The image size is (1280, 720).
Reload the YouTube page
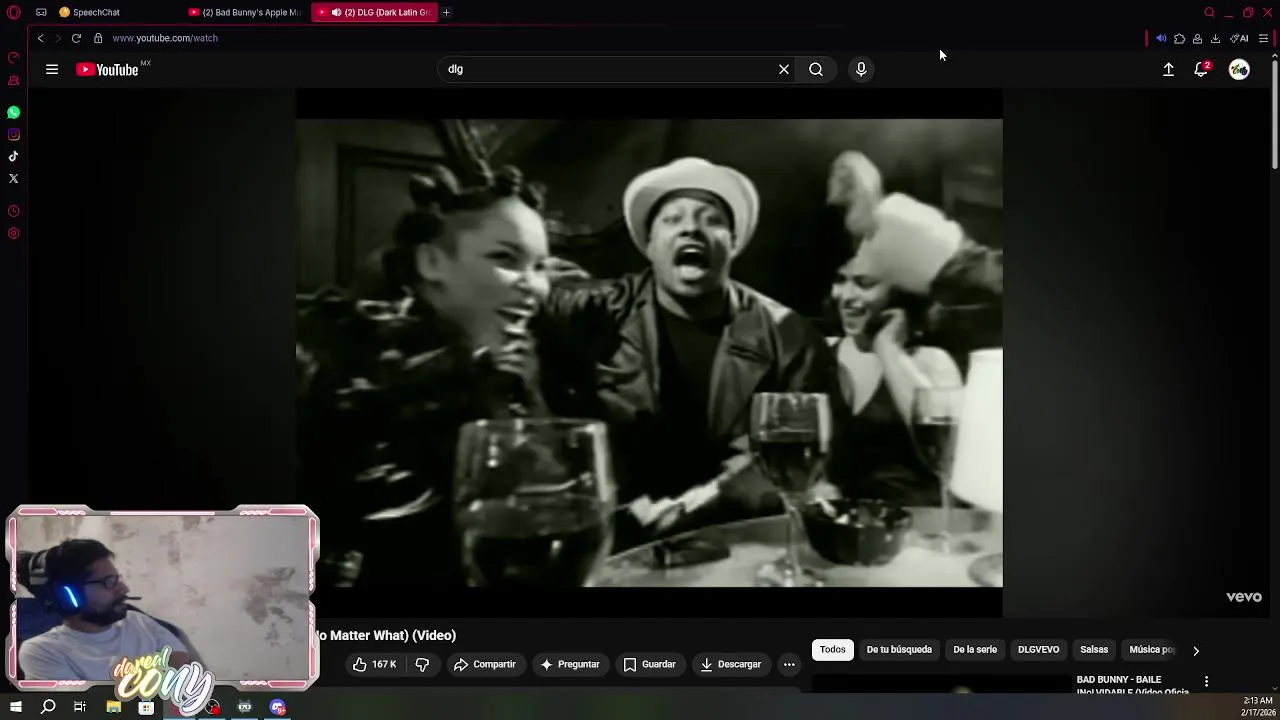click(76, 38)
